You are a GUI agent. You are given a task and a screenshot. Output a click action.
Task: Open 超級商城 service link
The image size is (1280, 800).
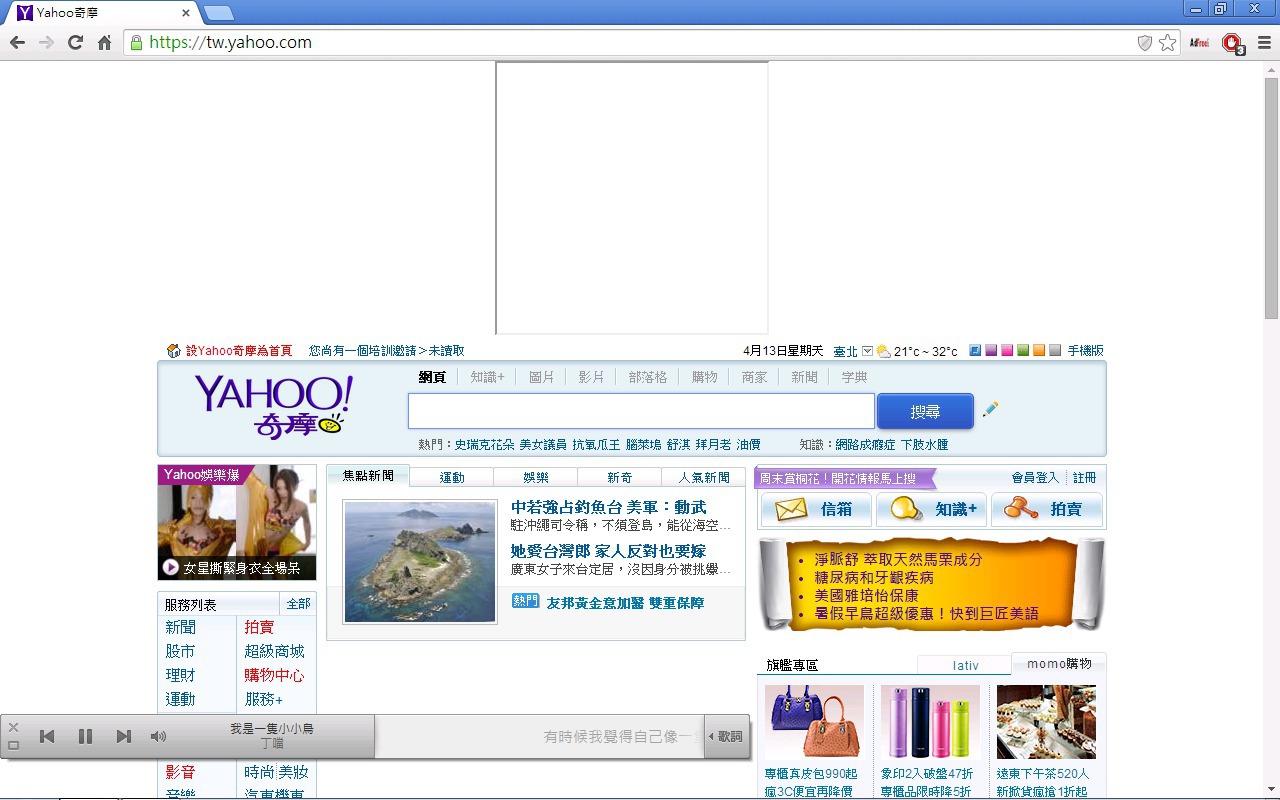[274, 651]
